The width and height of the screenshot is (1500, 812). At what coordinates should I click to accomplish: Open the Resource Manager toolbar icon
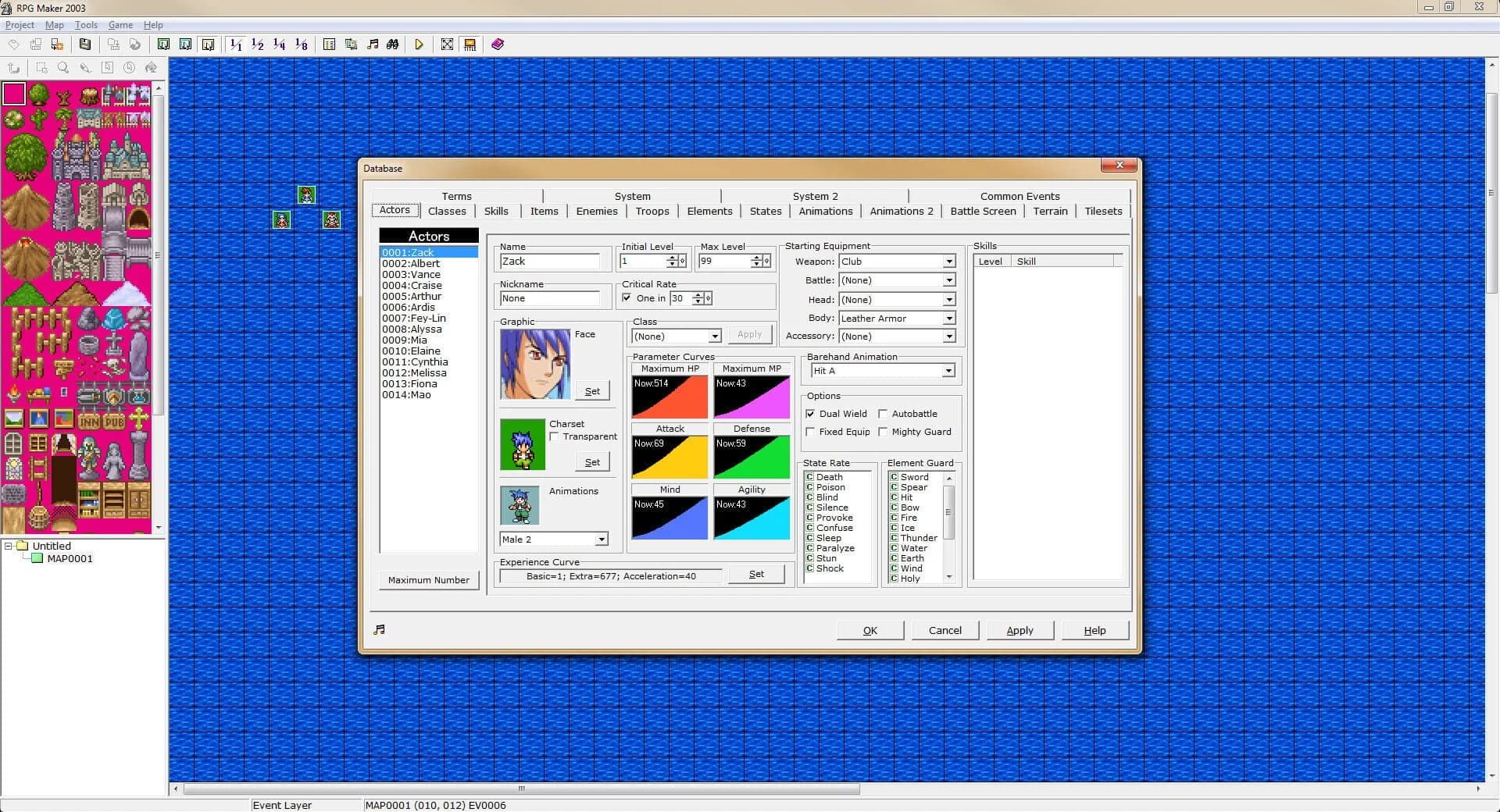point(351,45)
